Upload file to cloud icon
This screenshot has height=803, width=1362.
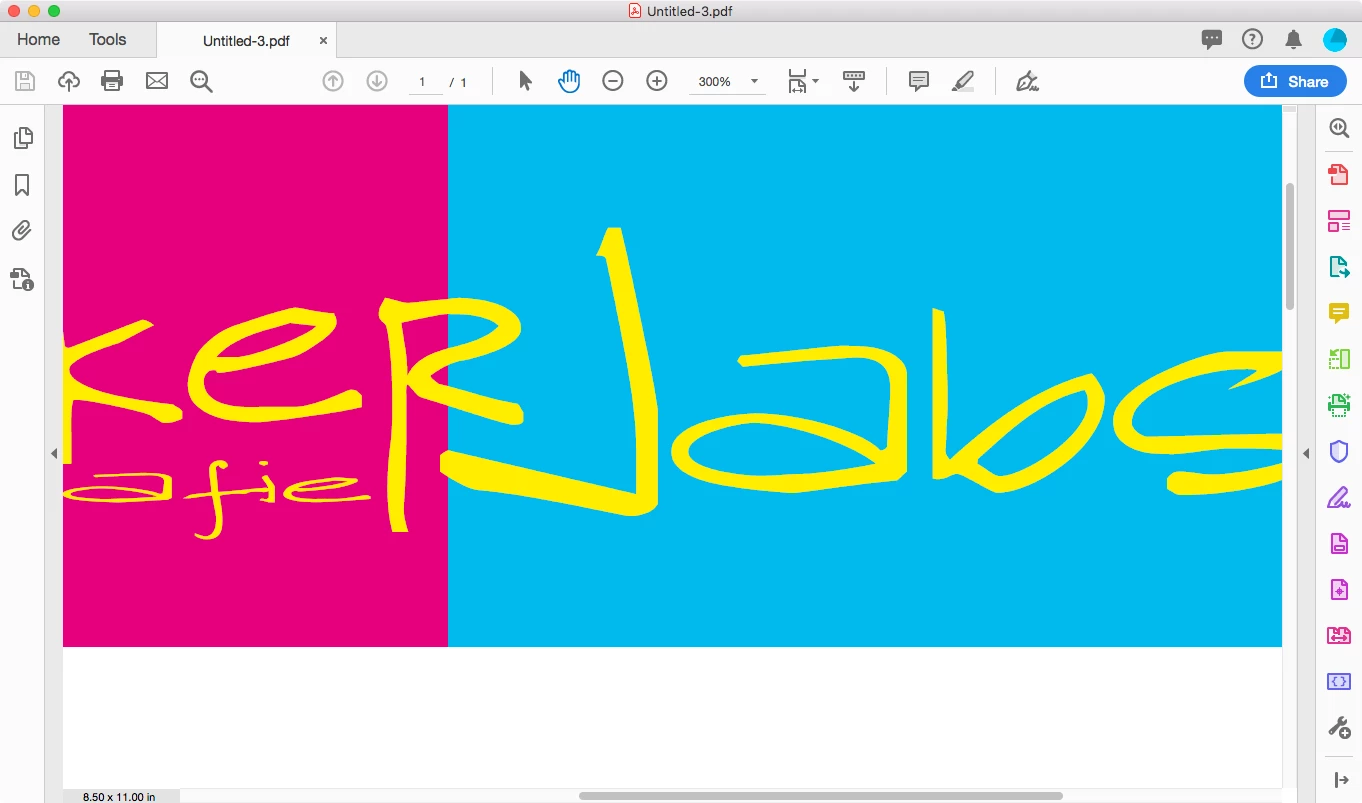[69, 81]
